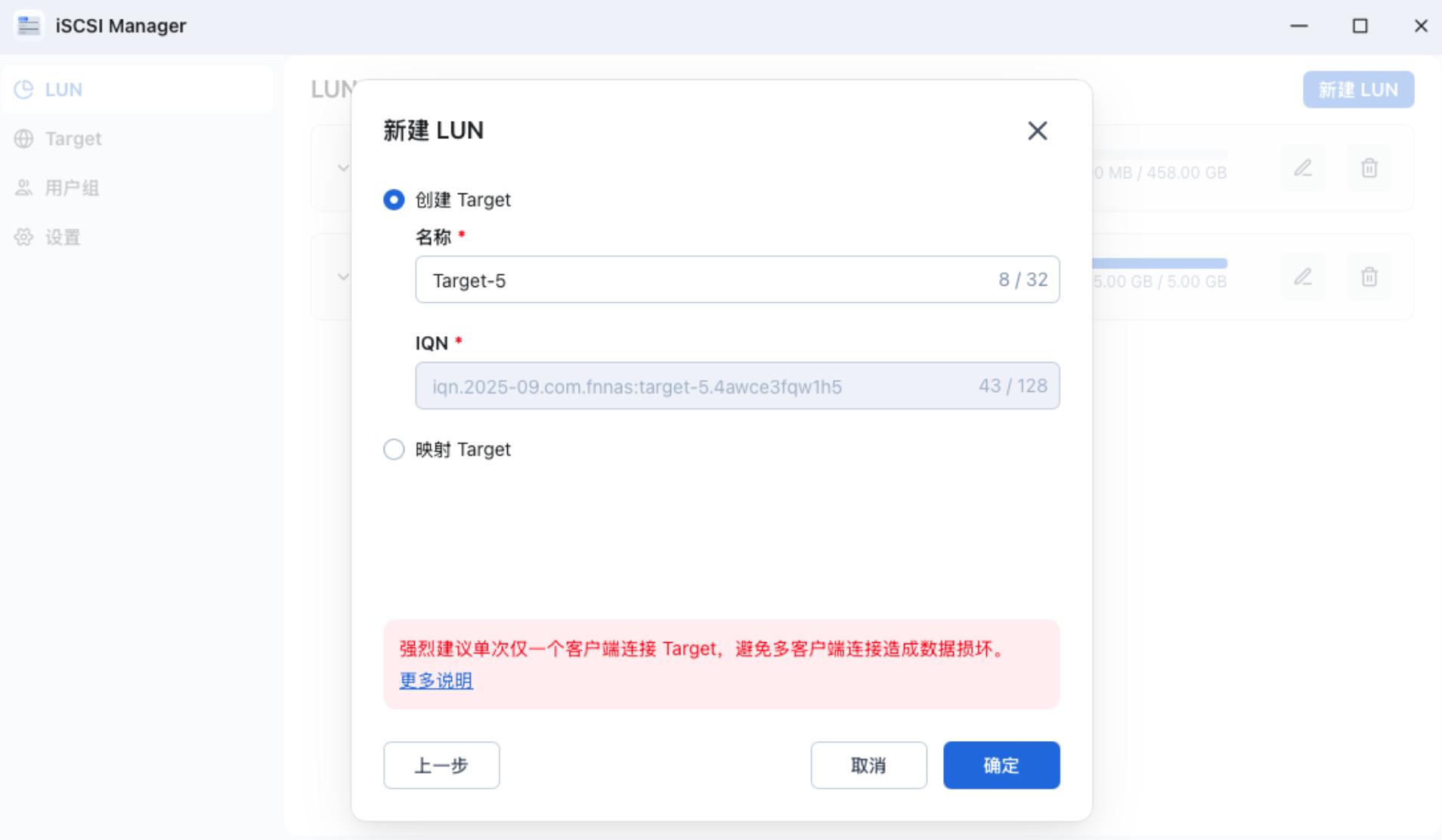Click edit pencil icon of second LUN

tap(1303, 276)
